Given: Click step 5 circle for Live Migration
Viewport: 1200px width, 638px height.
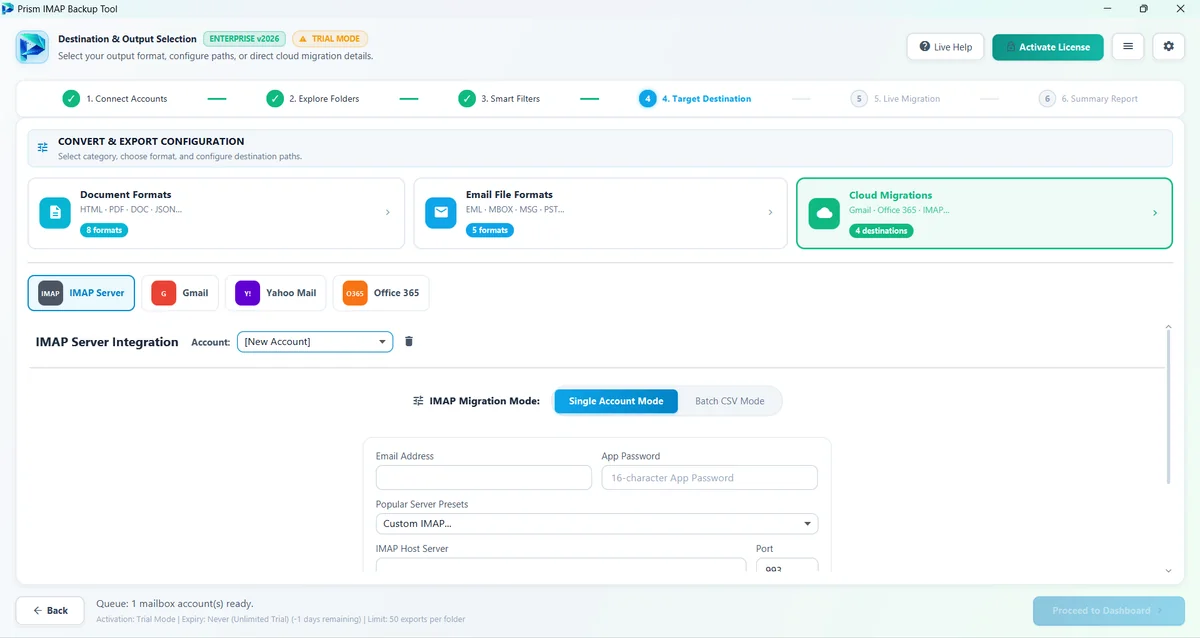Looking at the screenshot, I should (859, 98).
